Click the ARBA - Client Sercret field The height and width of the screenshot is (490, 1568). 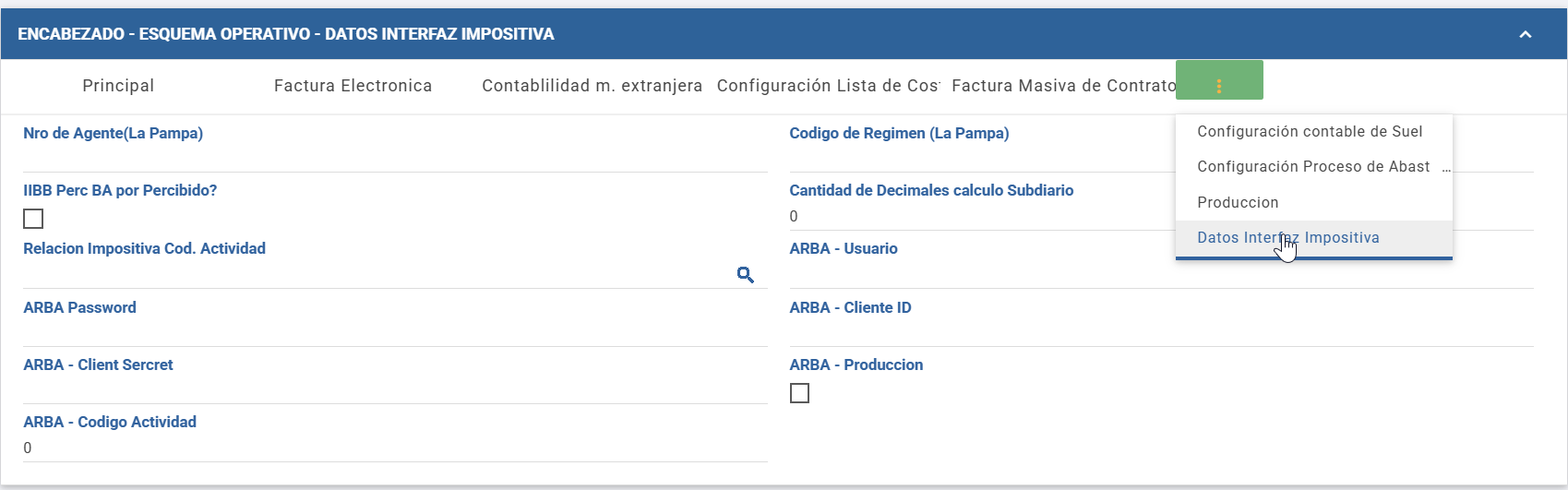395,390
